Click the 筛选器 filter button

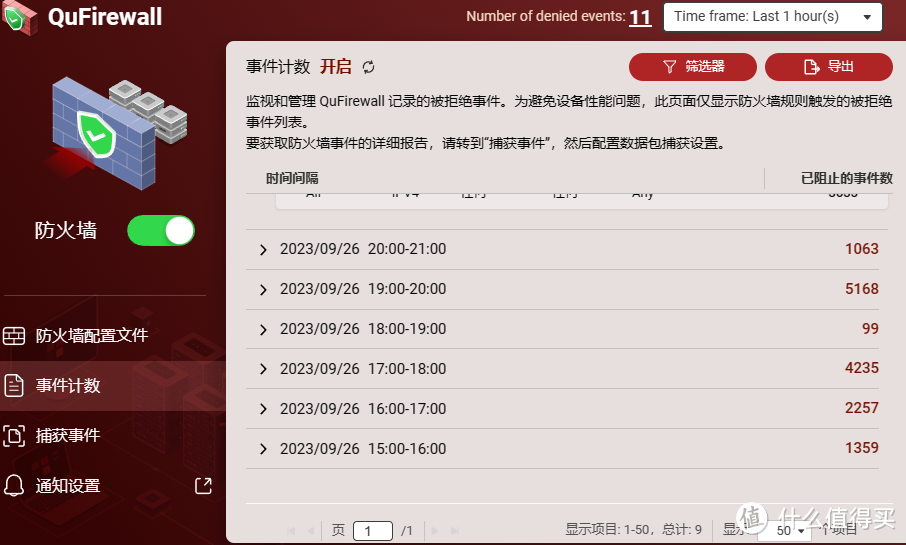coord(693,67)
